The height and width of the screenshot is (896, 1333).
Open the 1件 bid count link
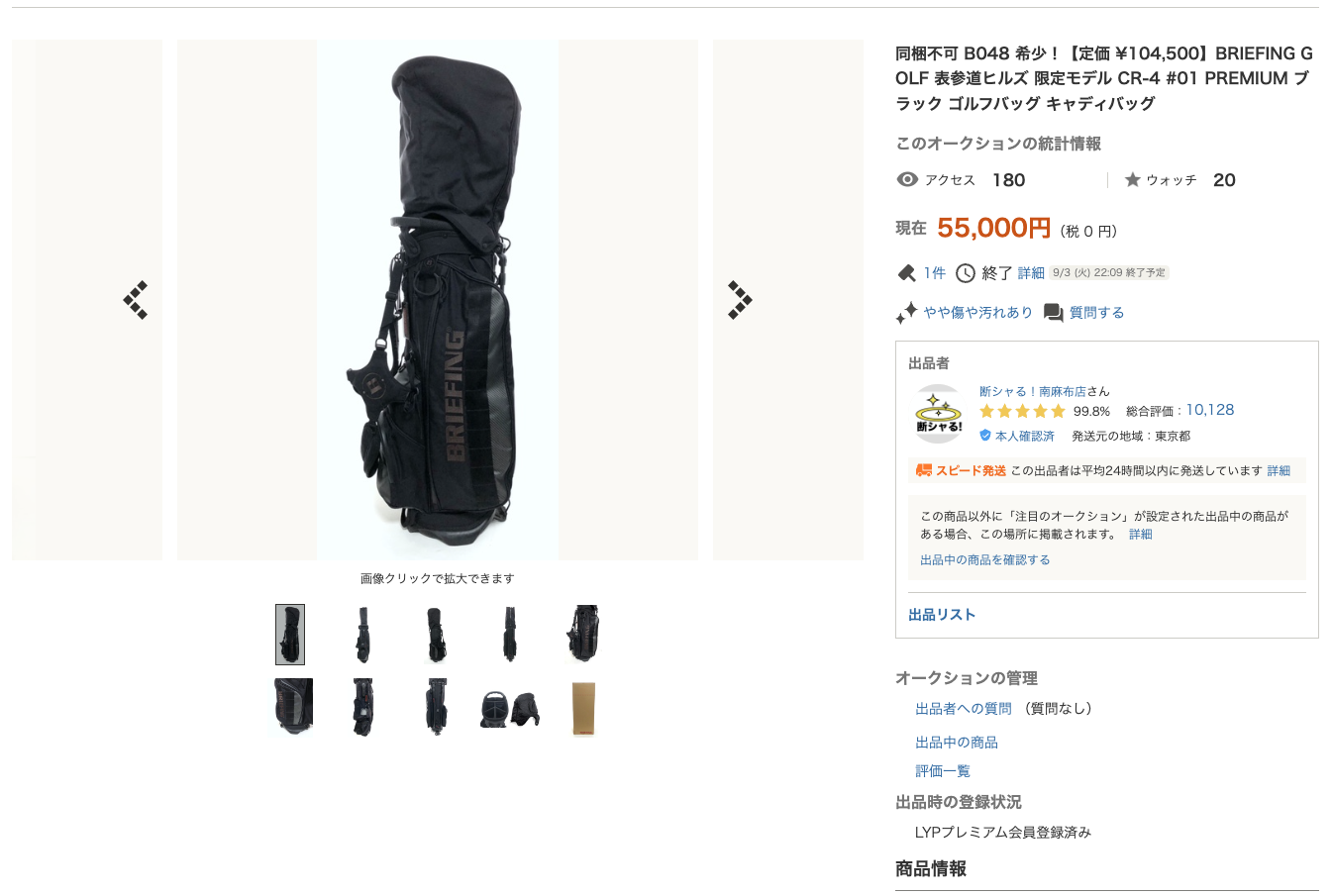click(x=935, y=273)
